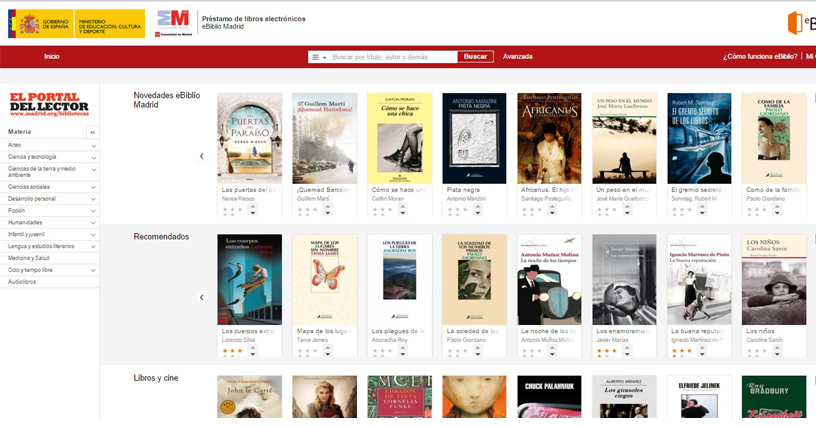Open the Libros y cine section heading
816x426 pixels.
tap(156, 378)
